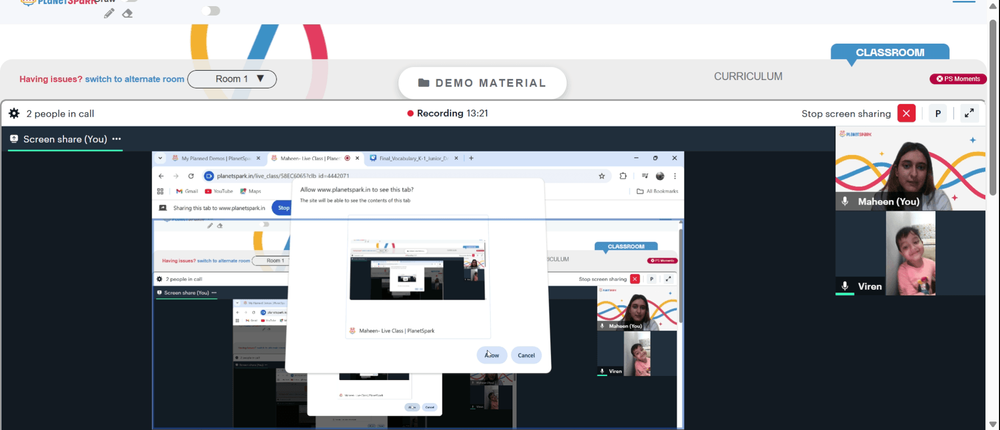Switch to the My Planned Demos browser tab
Image resolution: width=1000 pixels, height=430 pixels.
click(214, 158)
